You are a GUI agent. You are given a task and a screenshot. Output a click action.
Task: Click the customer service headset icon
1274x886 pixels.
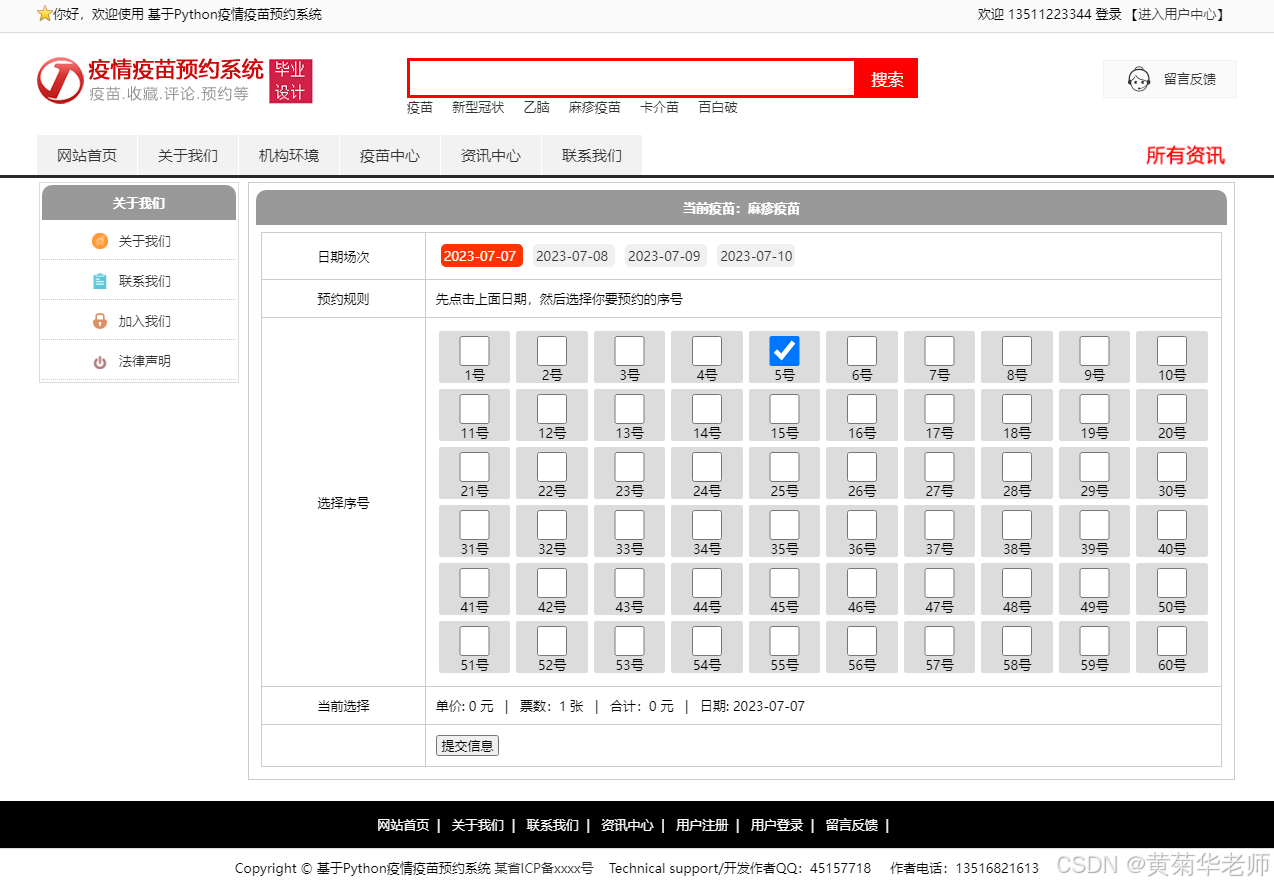[1139, 79]
